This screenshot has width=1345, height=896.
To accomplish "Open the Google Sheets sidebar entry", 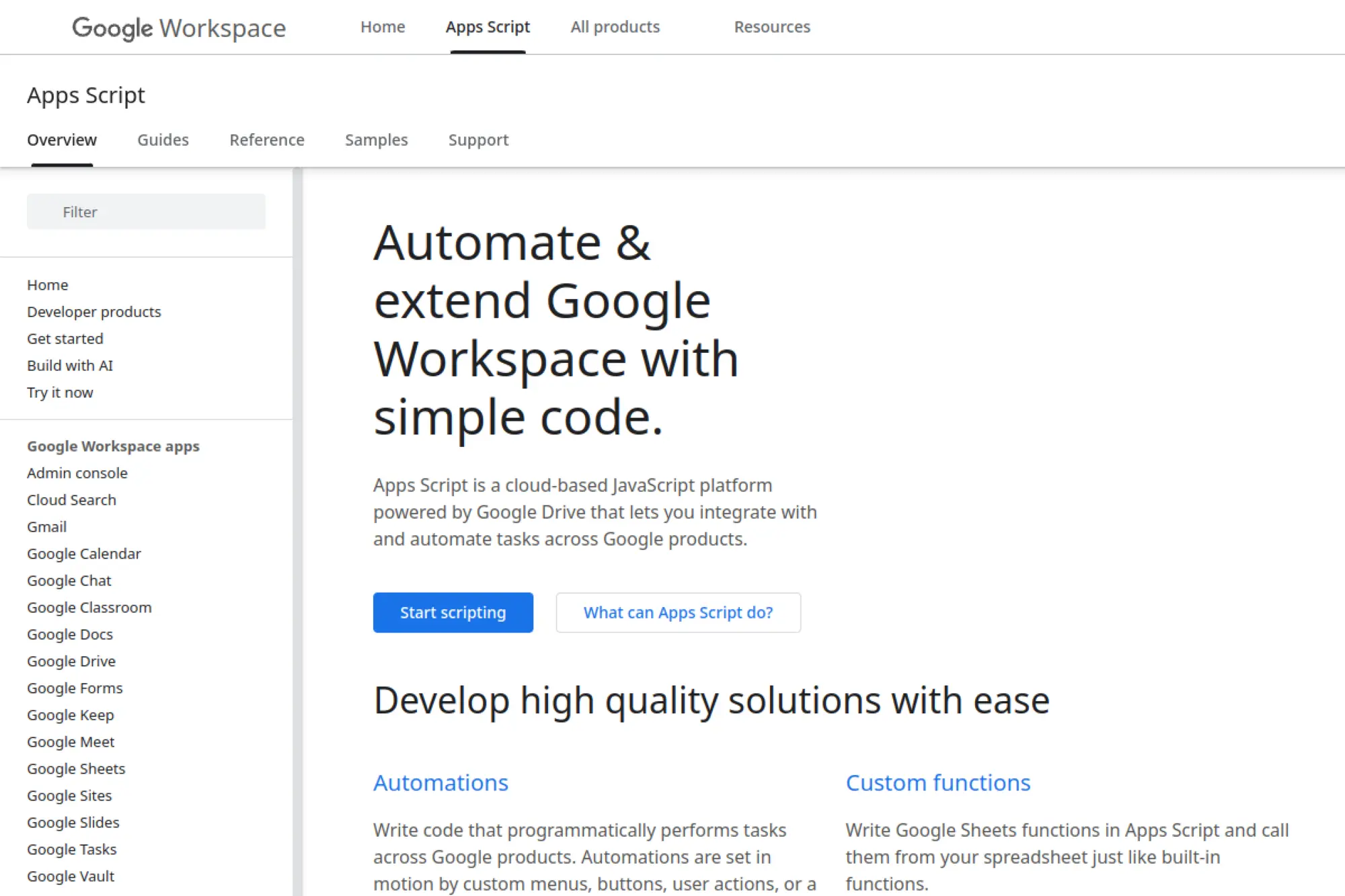I will [76, 768].
